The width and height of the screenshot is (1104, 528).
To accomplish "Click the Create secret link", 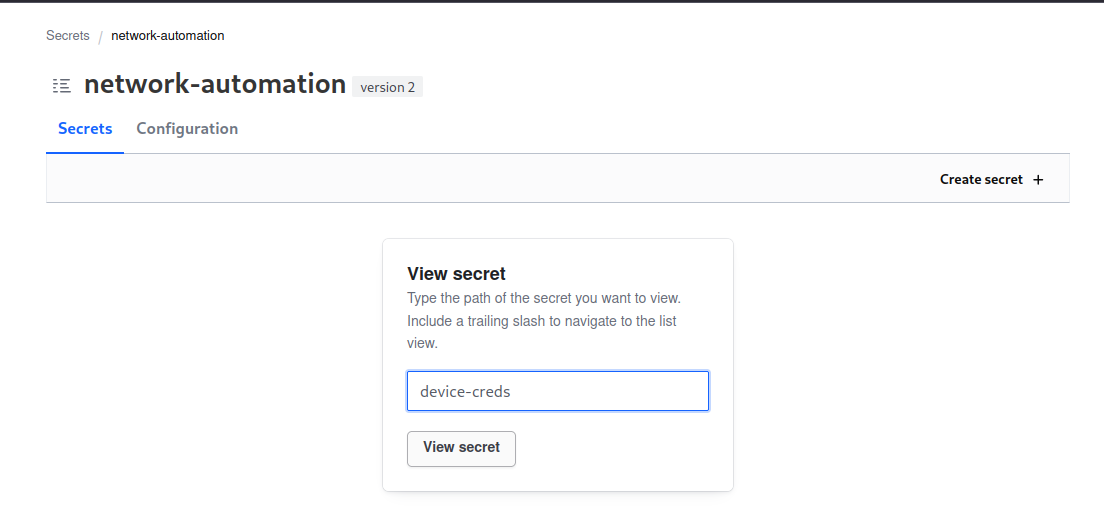I will [981, 180].
